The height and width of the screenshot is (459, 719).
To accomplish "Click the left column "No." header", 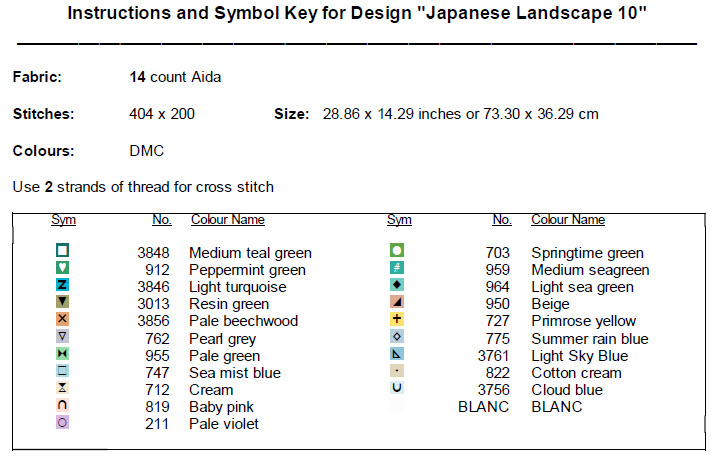I will [161, 220].
